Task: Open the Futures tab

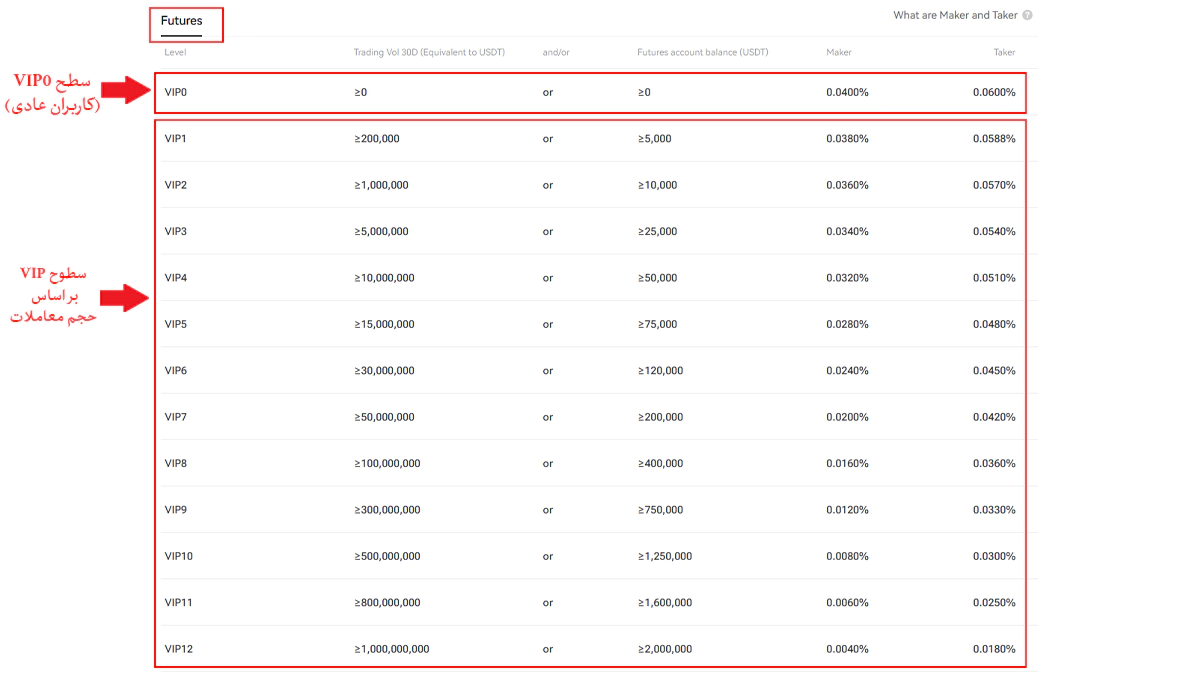Action: coord(181,21)
